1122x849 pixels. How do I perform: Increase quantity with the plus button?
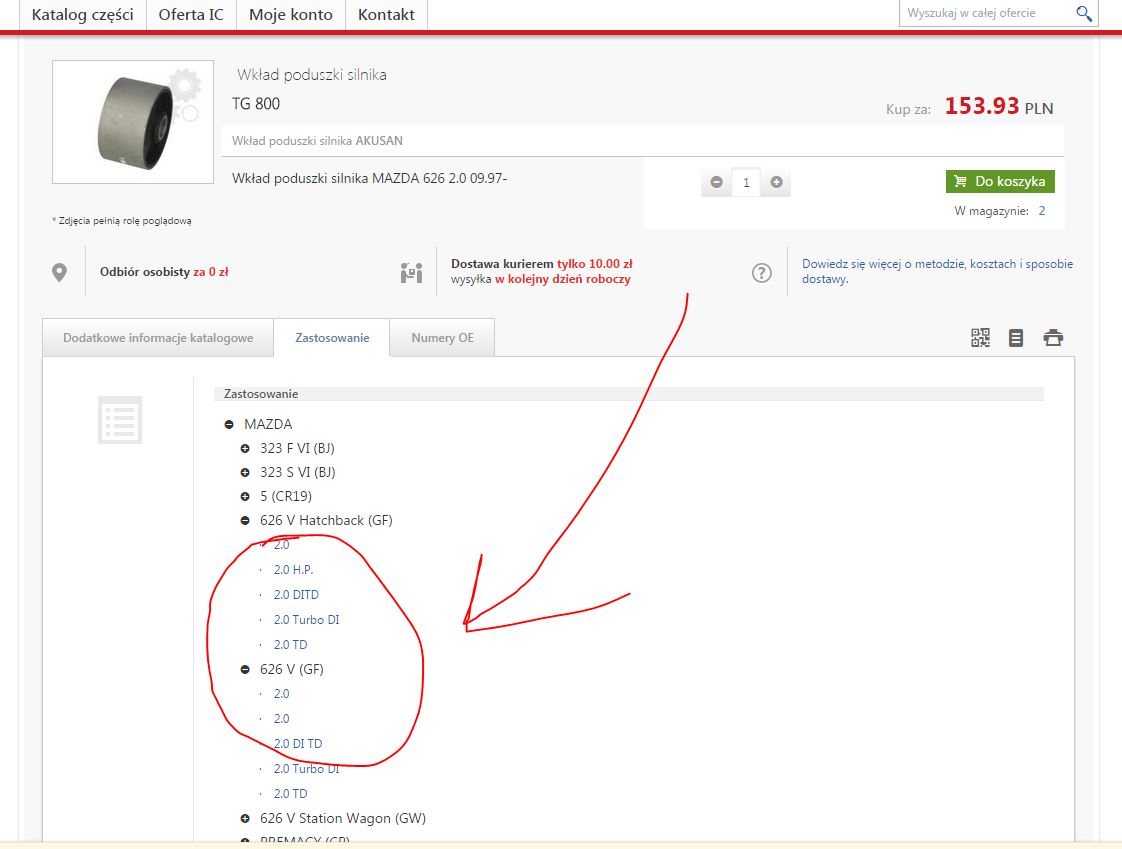(x=776, y=182)
